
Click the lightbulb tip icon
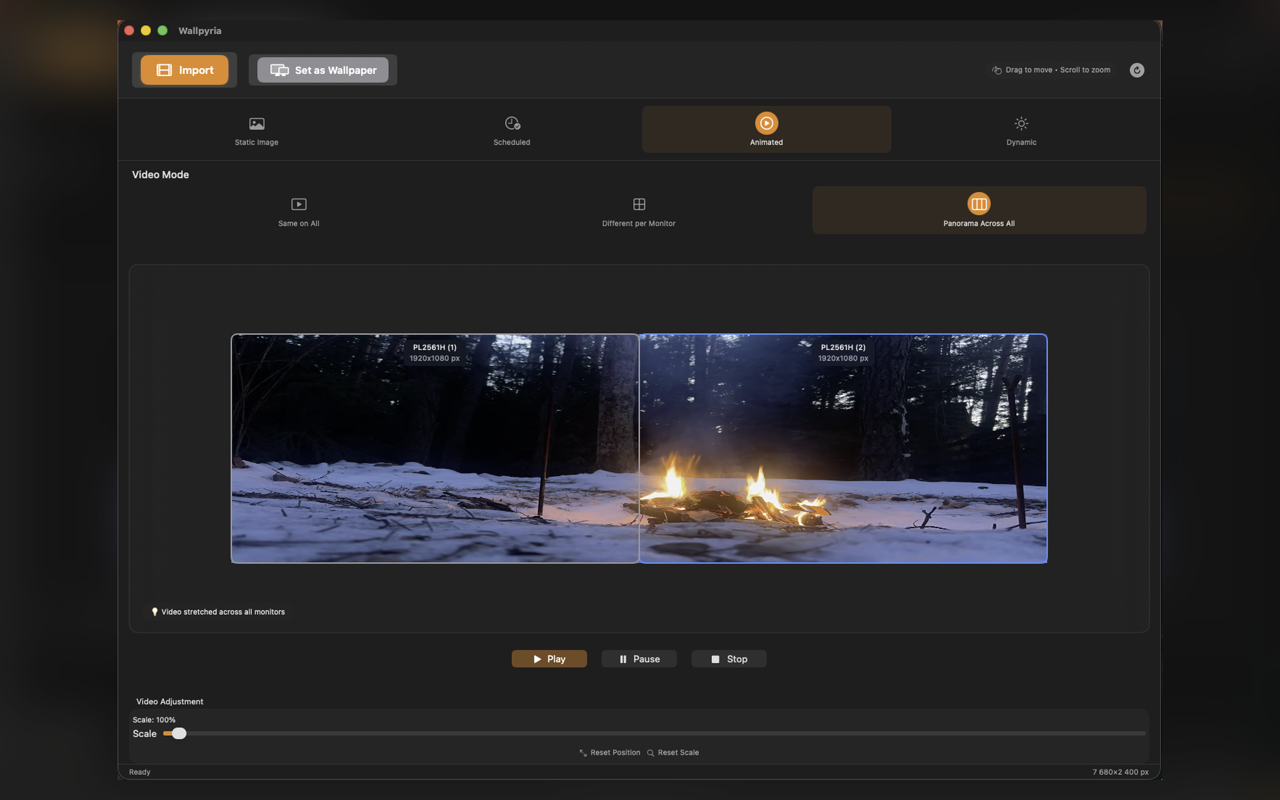coord(155,612)
